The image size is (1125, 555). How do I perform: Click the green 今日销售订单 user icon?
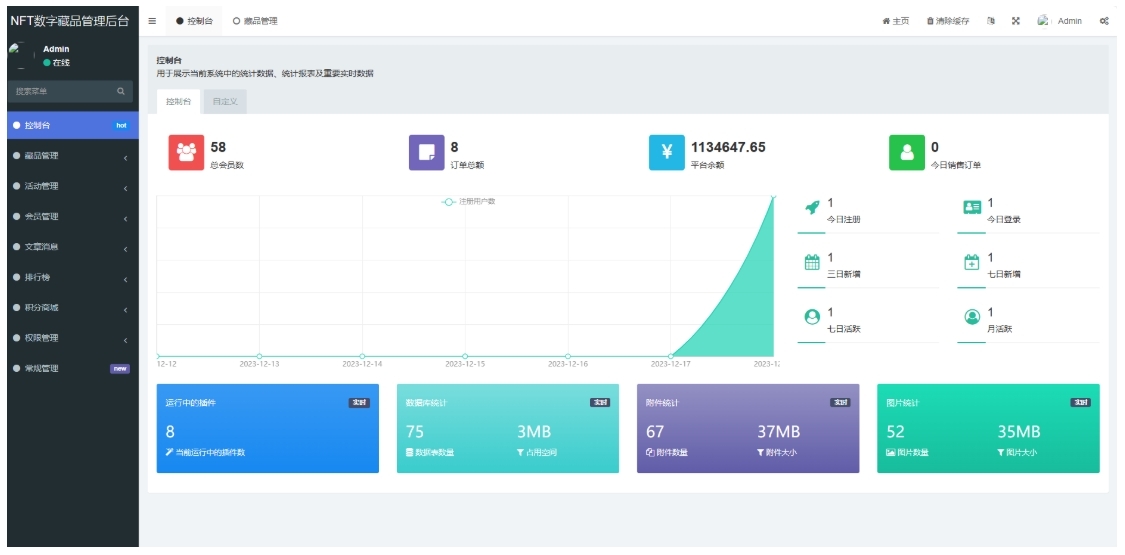pos(907,152)
